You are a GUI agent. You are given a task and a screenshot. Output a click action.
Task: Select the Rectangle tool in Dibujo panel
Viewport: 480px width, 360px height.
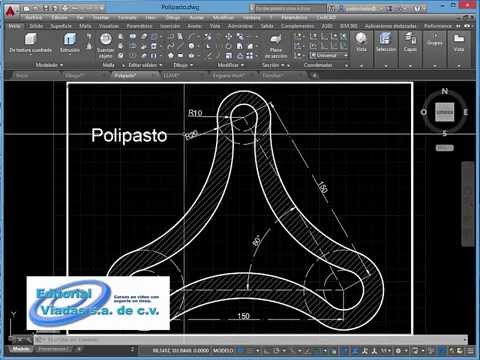pyautogui.click(x=180, y=56)
